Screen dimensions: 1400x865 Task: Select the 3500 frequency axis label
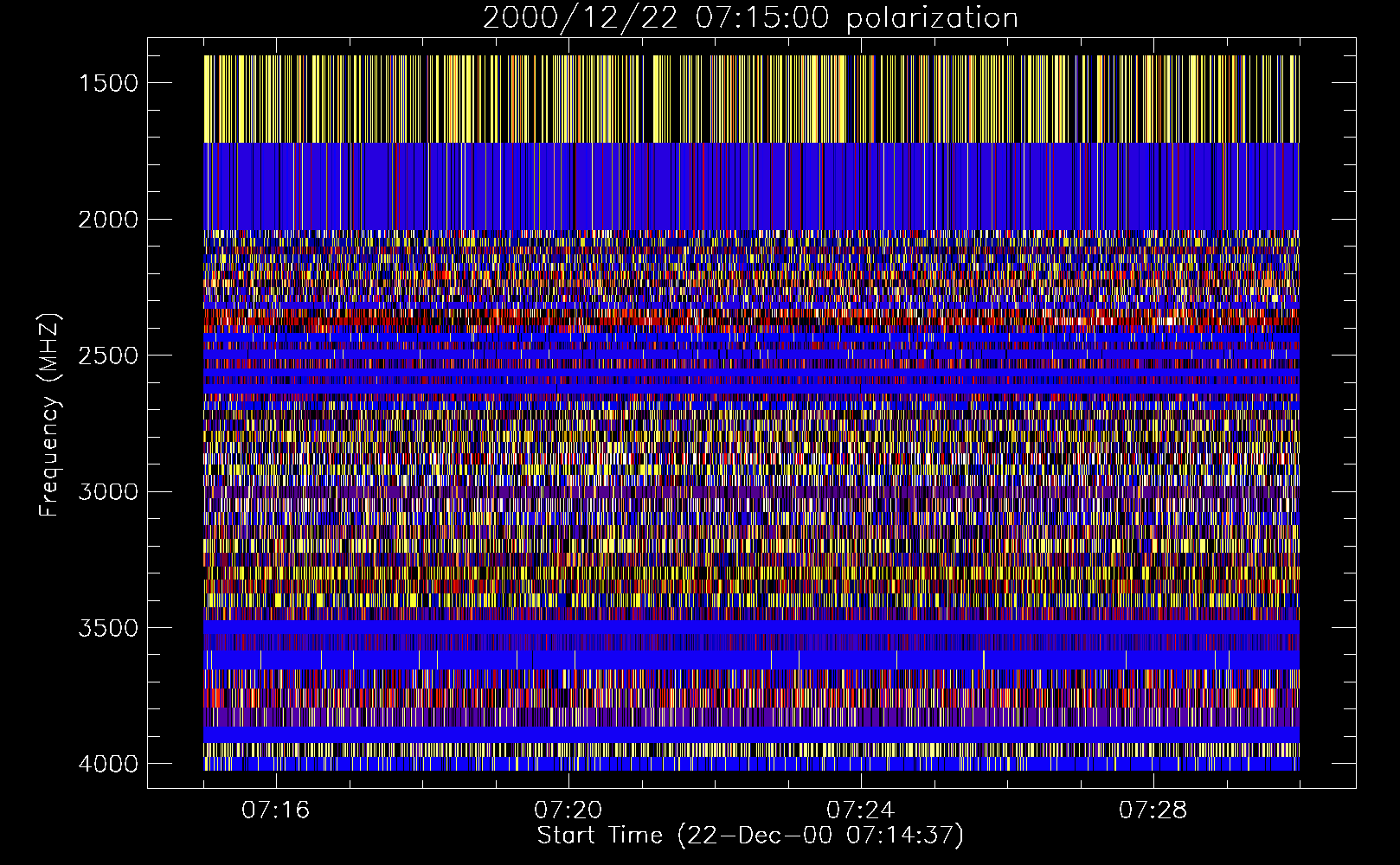[x=108, y=628]
